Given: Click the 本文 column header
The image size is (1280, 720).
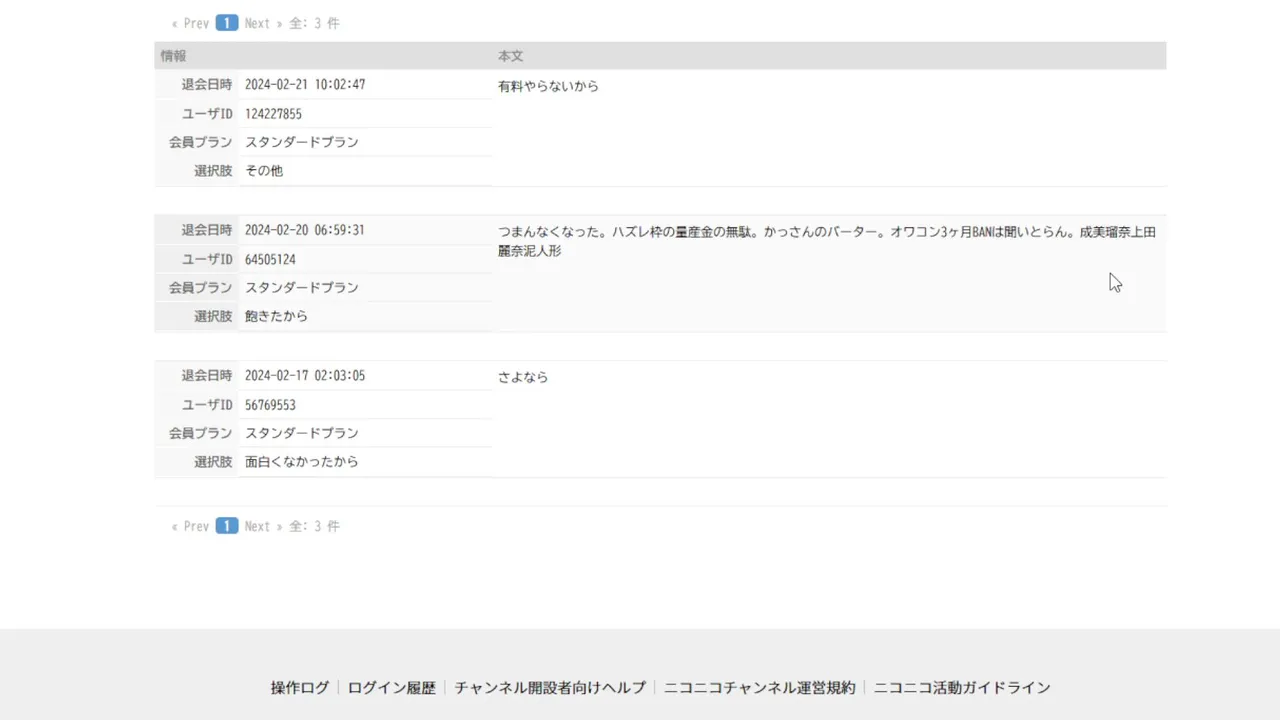Looking at the screenshot, I should pyautogui.click(x=511, y=56).
